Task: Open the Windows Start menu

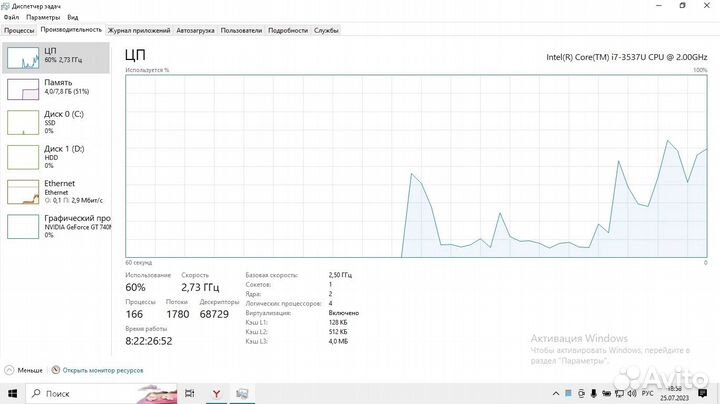Action: pyautogui.click(x=12, y=393)
